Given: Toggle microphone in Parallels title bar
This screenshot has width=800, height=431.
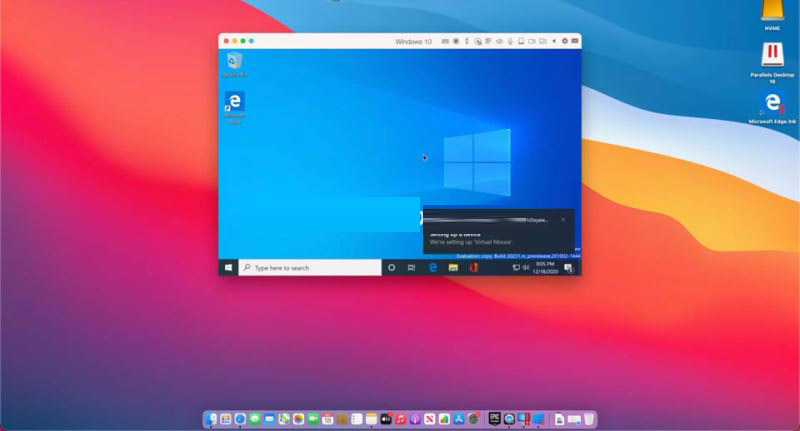Looking at the screenshot, I should tap(510, 41).
